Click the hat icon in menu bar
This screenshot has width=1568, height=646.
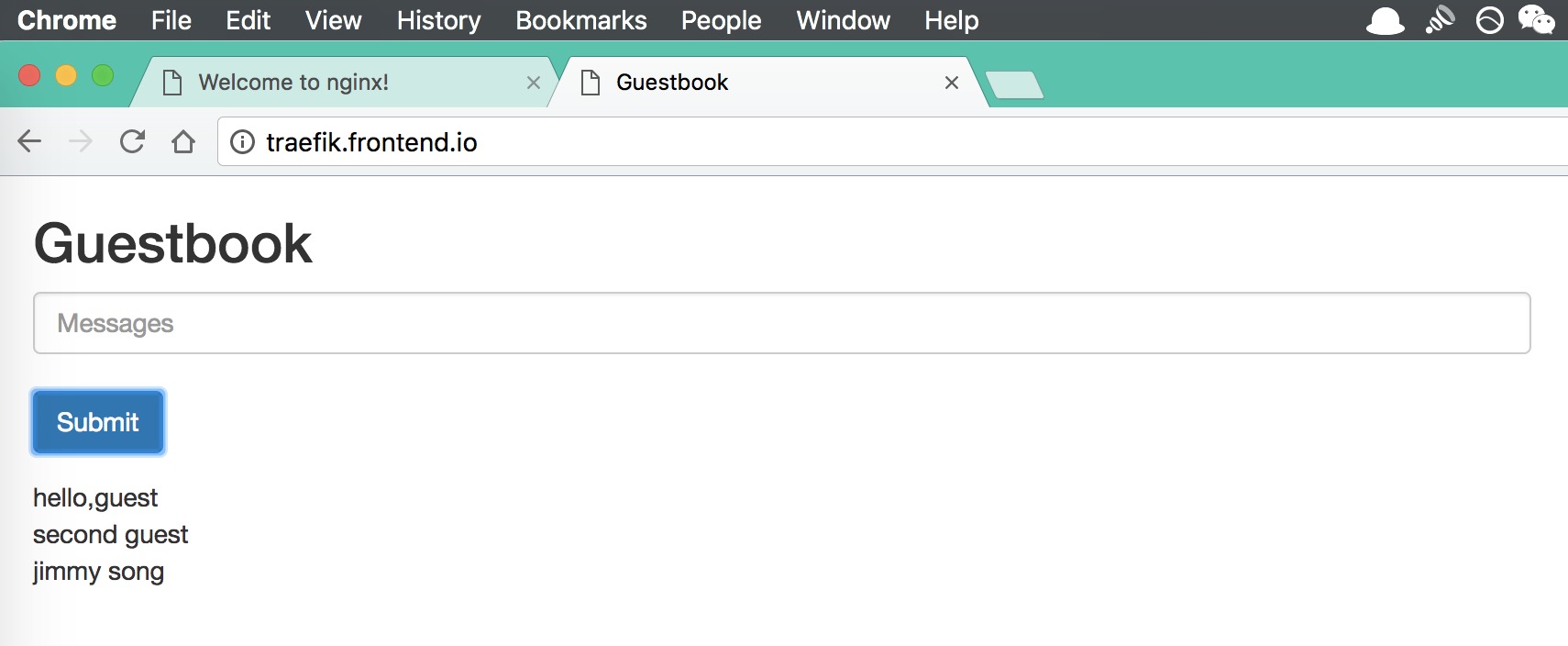1385,19
